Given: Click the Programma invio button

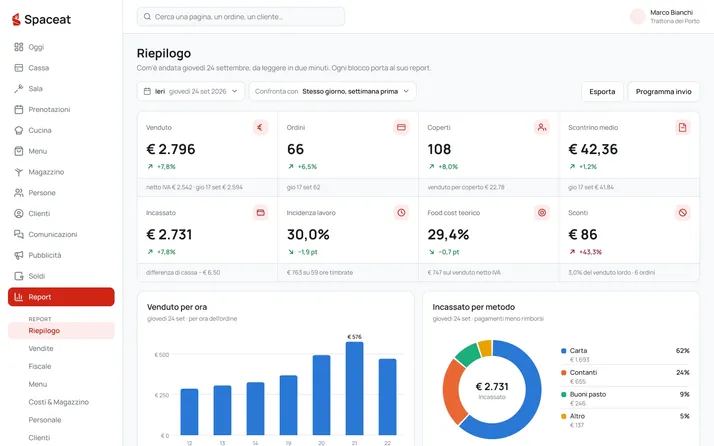Looking at the screenshot, I should tap(663, 92).
